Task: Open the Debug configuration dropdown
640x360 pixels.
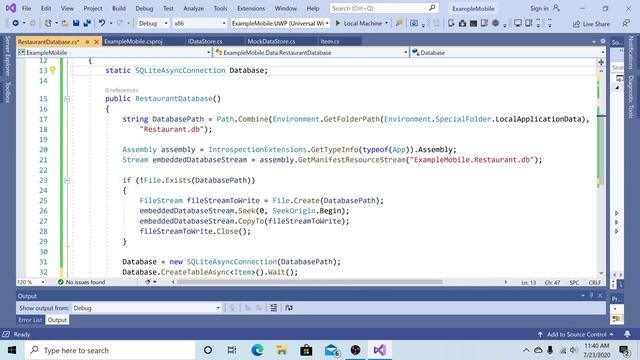Action: 153,23
